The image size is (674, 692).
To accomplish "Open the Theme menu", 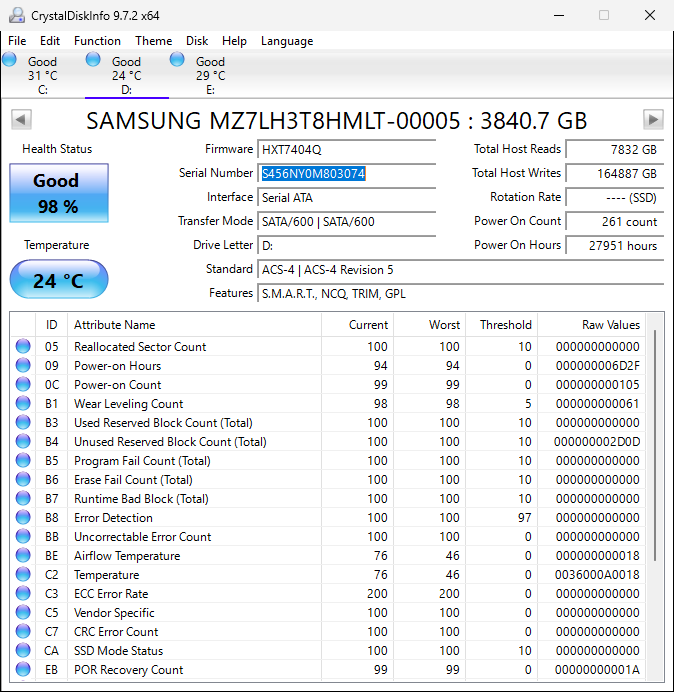I will (x=154, y=41).
